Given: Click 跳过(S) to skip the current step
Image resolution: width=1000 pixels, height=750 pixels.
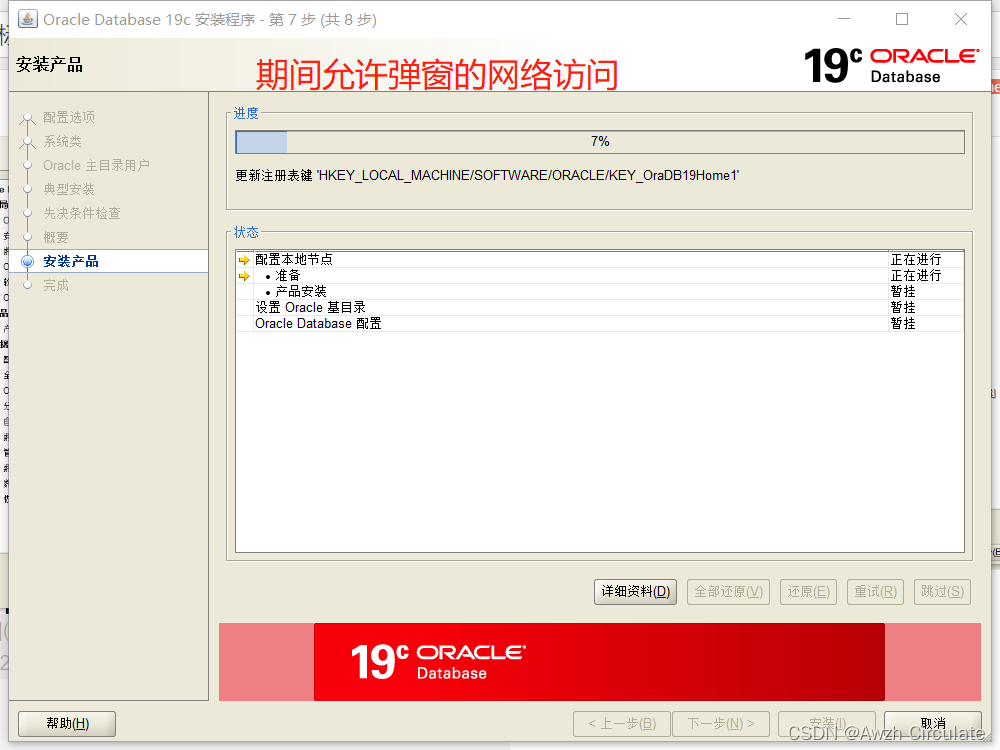Looking at the screenshot, I should (941, 591).
